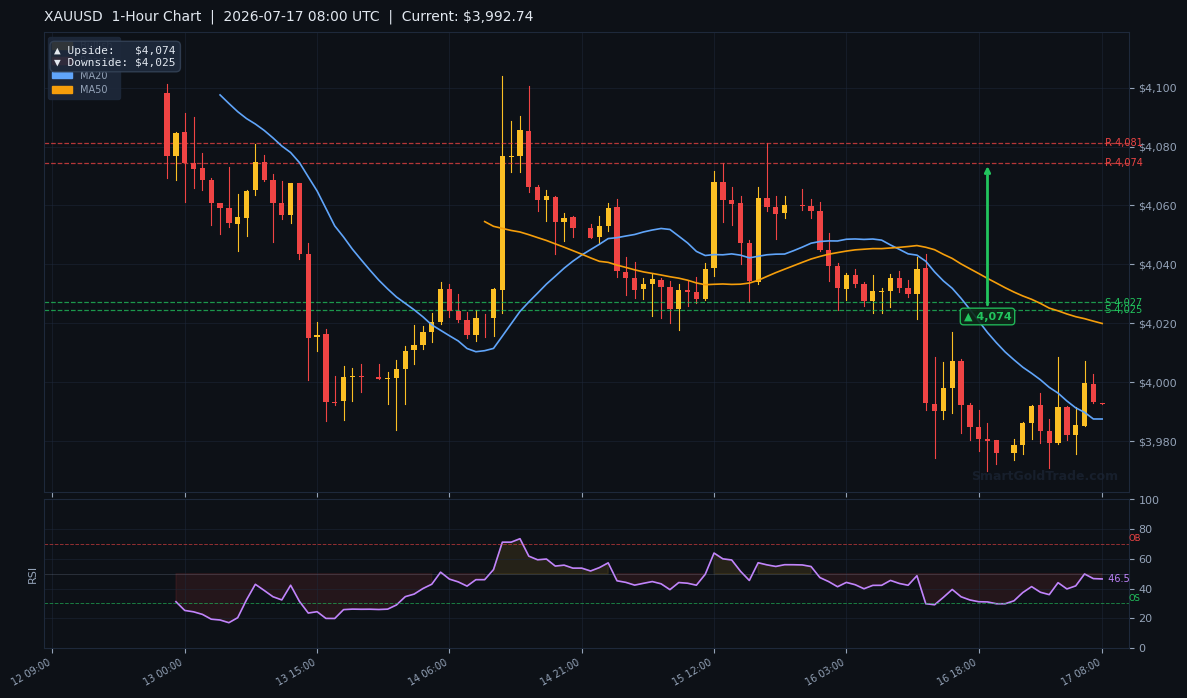The width and height of the screenshot is (1187, 698).
Task: Click the $4,080 price axis label
Action: (1157, 147)
